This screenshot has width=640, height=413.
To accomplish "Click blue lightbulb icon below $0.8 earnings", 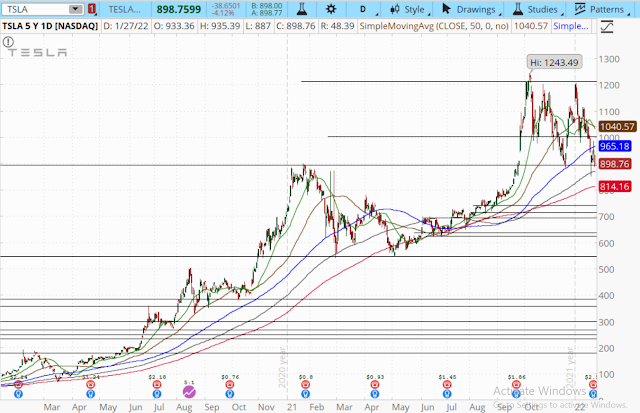I will point(305,394).
